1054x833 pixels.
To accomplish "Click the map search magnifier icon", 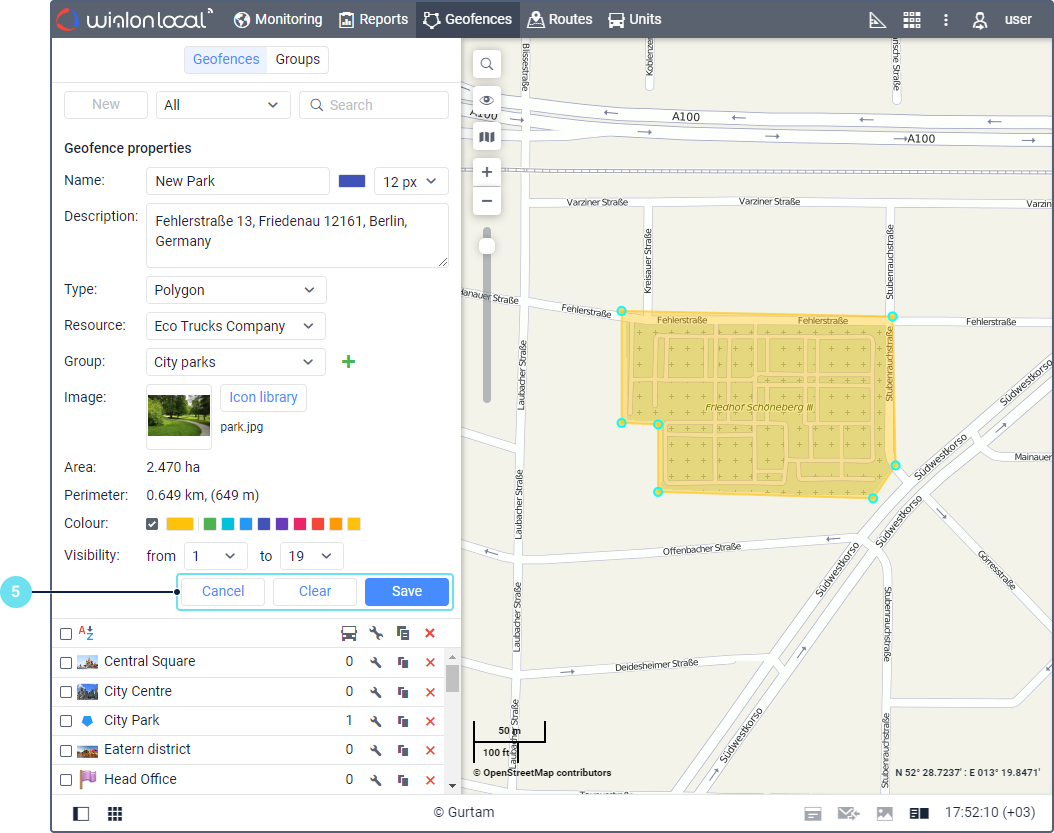I will click(x=487, y=65).
